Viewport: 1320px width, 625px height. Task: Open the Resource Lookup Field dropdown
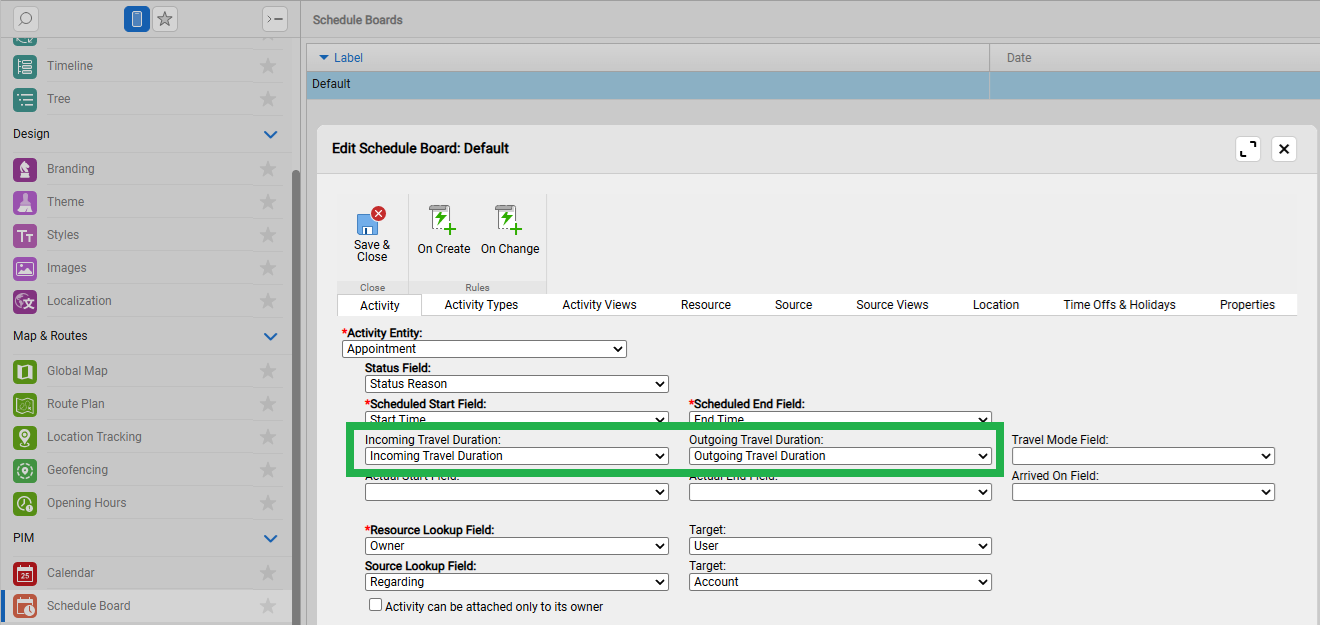click(x=516, y=546)
